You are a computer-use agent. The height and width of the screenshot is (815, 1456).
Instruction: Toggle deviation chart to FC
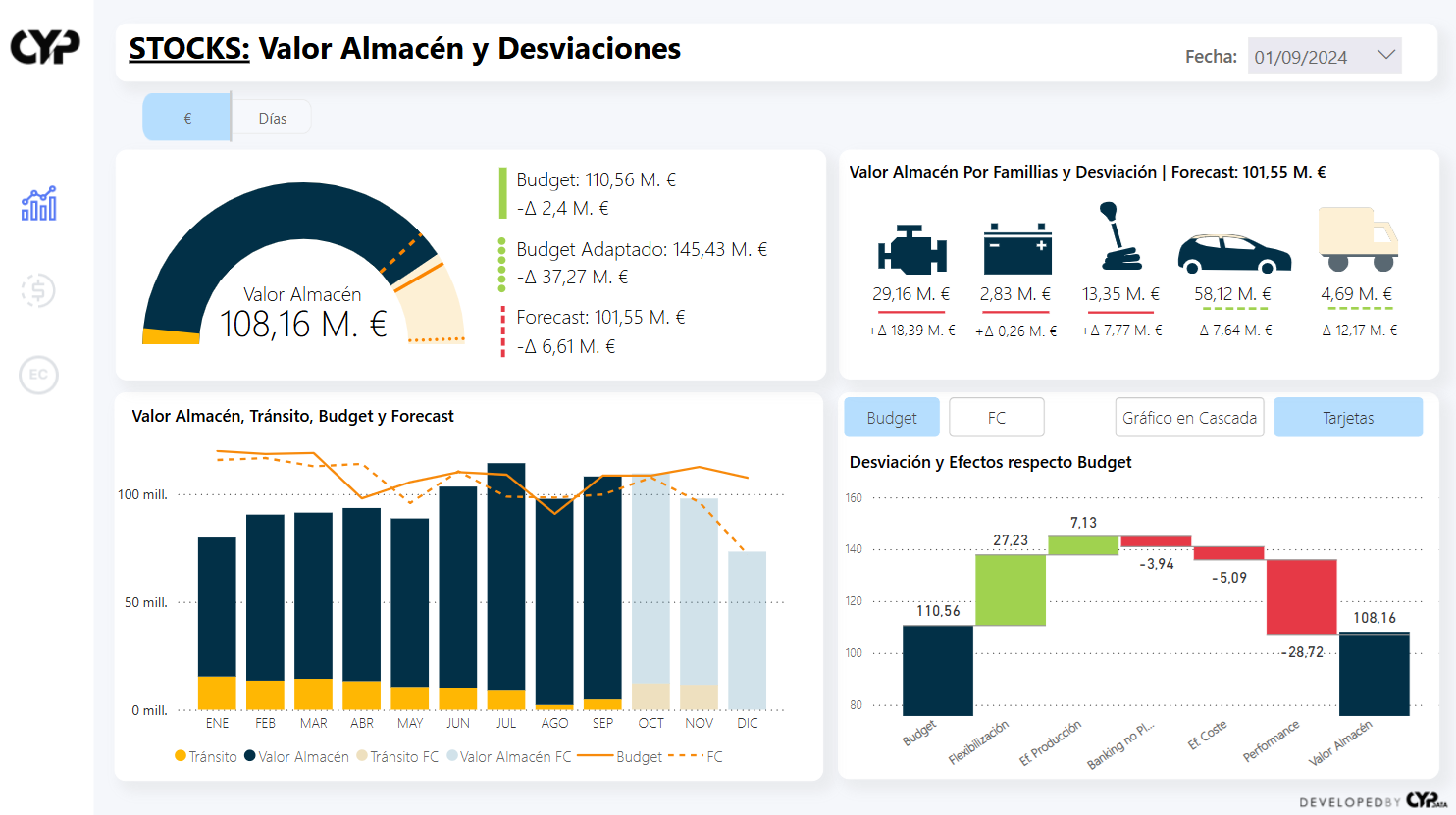pyautogui.click(x=996, y=418)
